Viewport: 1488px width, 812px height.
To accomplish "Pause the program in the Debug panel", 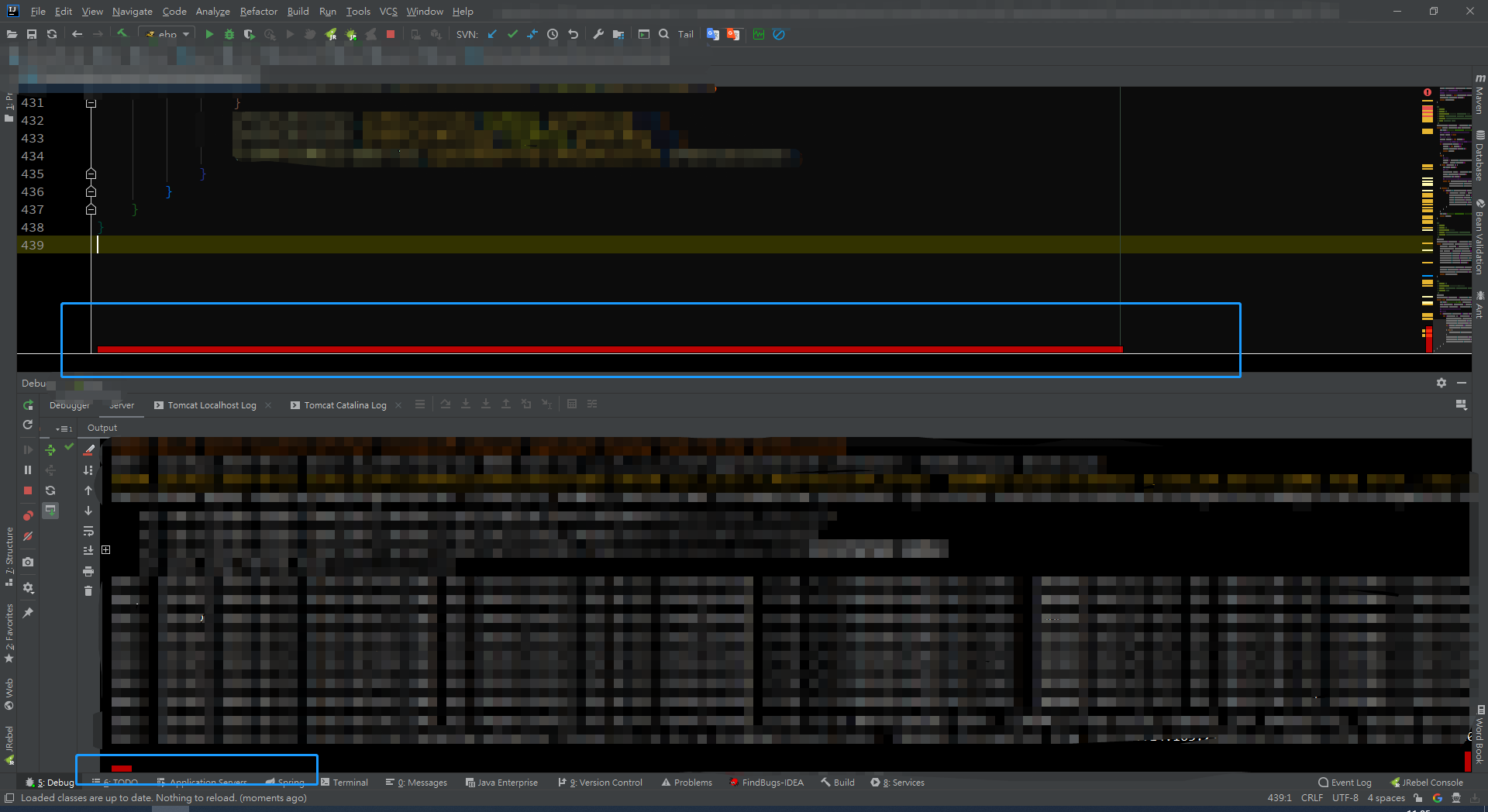I will (x=28, y=470).
